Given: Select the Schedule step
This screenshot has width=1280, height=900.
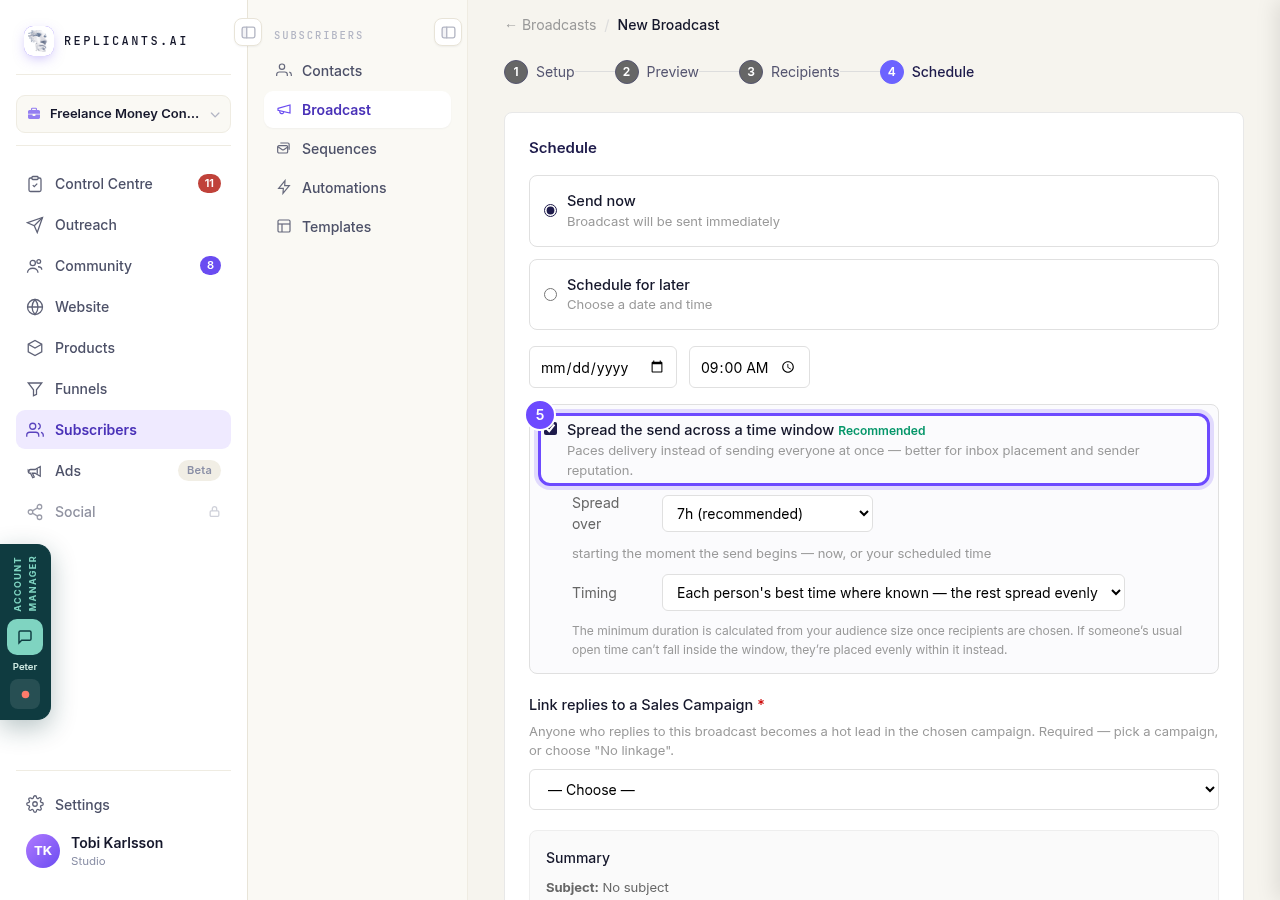Looking at the screenshot, I should click(x=927, y=72).
